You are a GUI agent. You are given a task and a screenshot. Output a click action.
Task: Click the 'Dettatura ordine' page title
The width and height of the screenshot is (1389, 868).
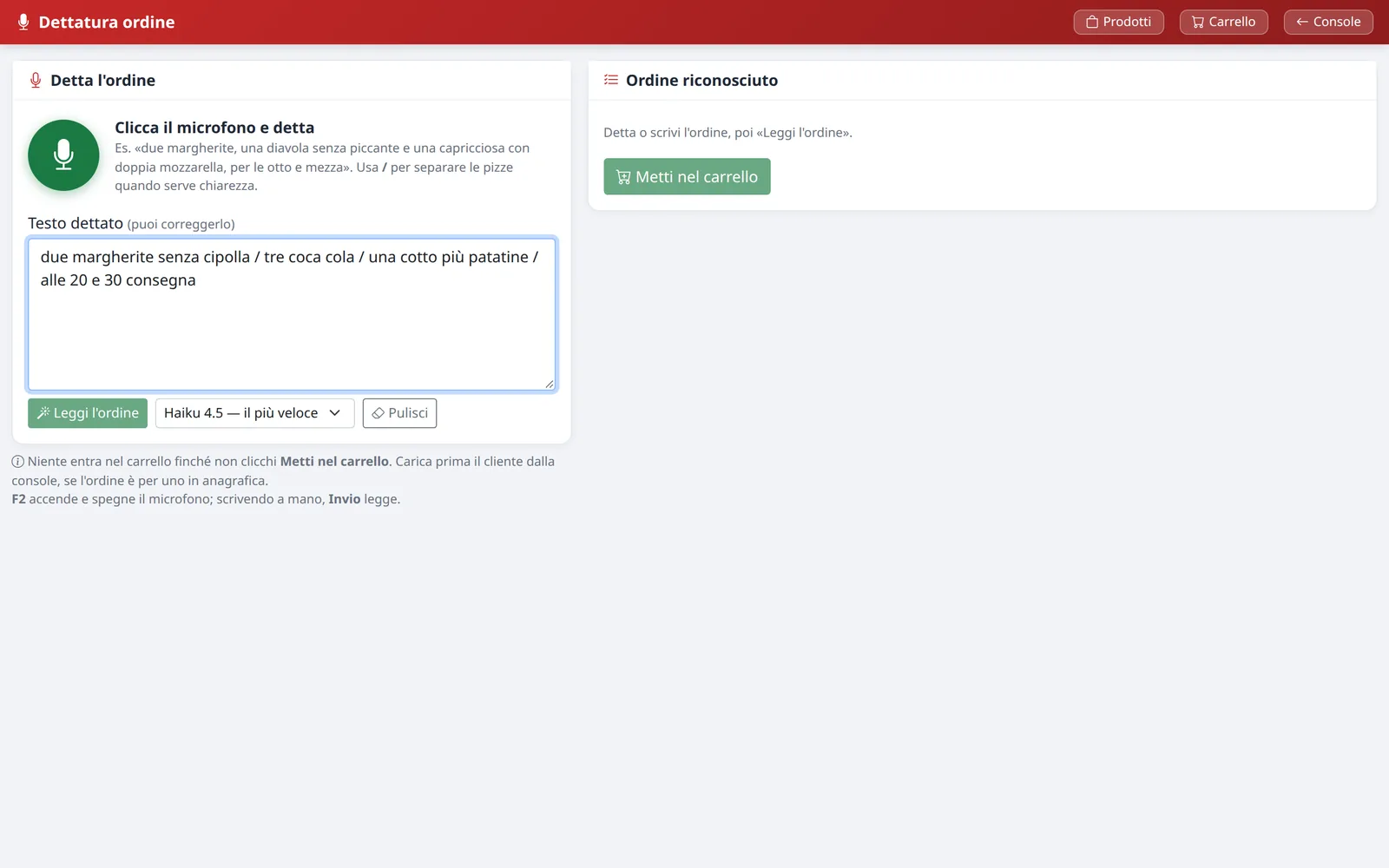[x=107, y=22]
